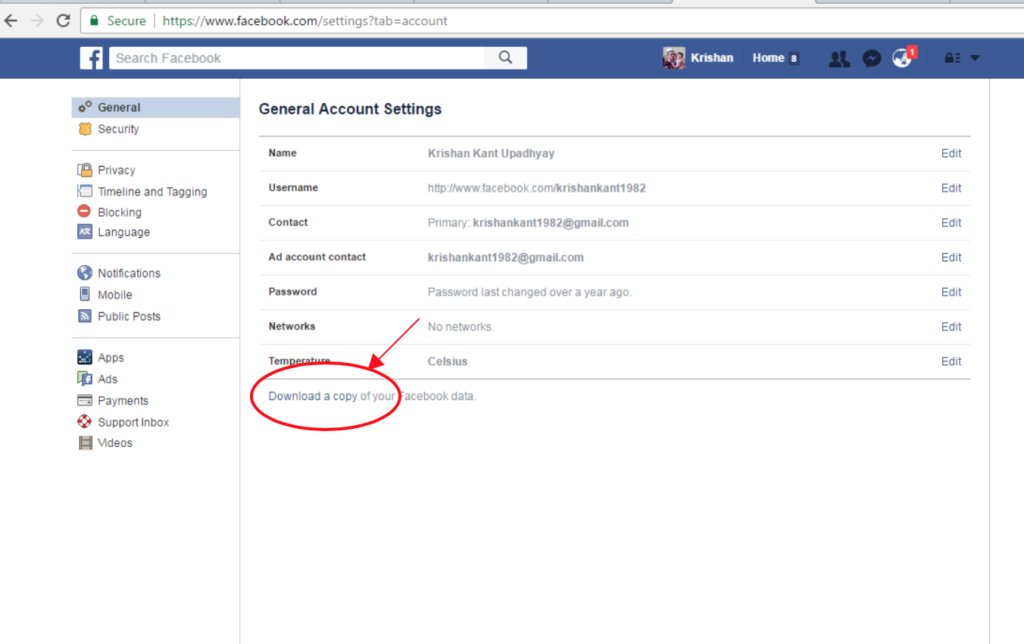
Task: Edit the Ad account contact row
Action: [951, 257]
